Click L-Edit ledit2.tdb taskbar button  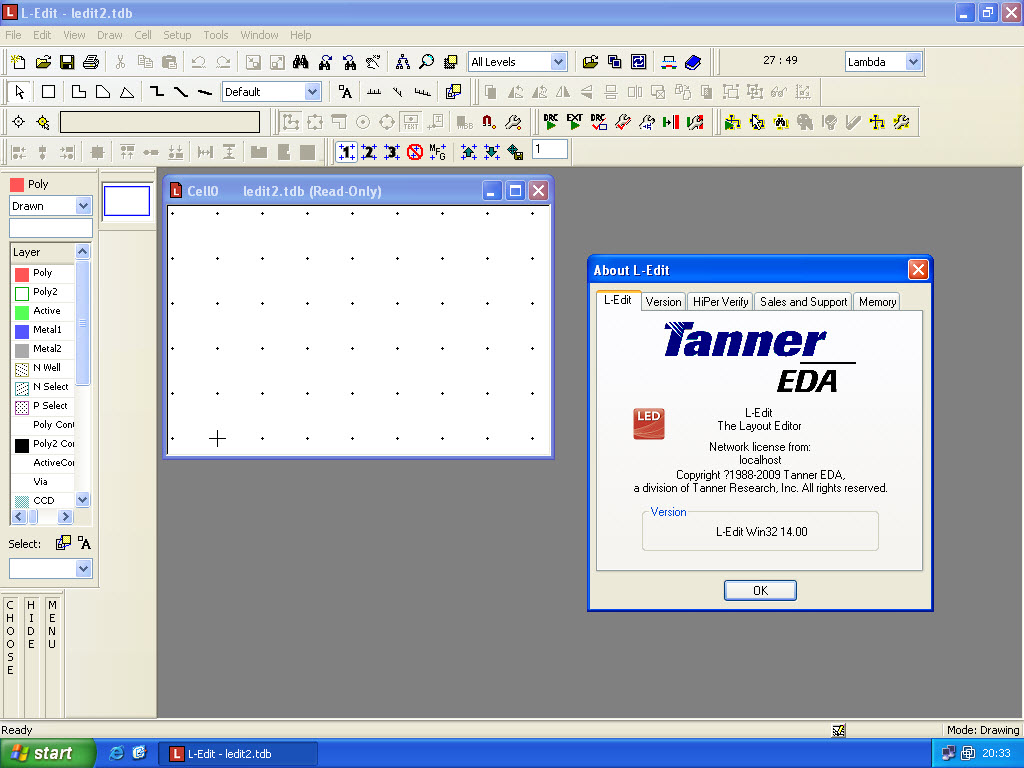238,754
